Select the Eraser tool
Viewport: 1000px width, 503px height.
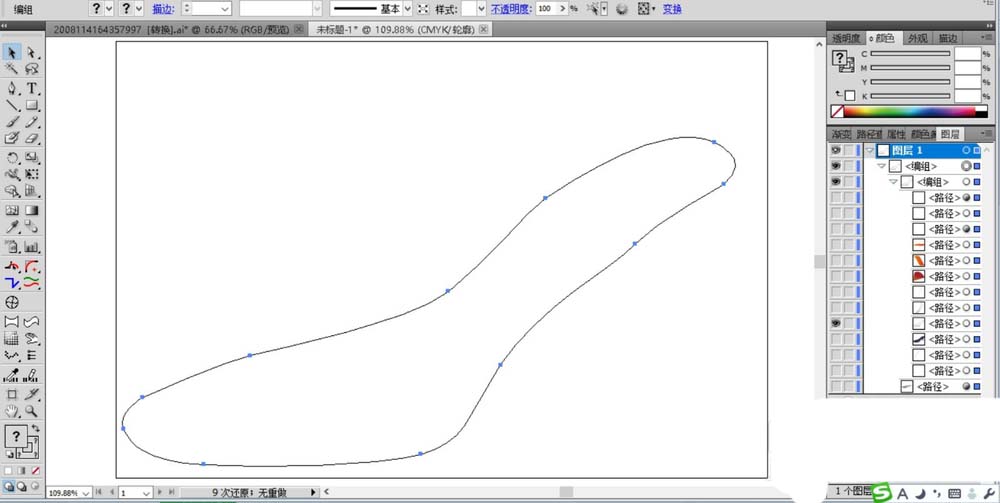[x=31, y=138]
